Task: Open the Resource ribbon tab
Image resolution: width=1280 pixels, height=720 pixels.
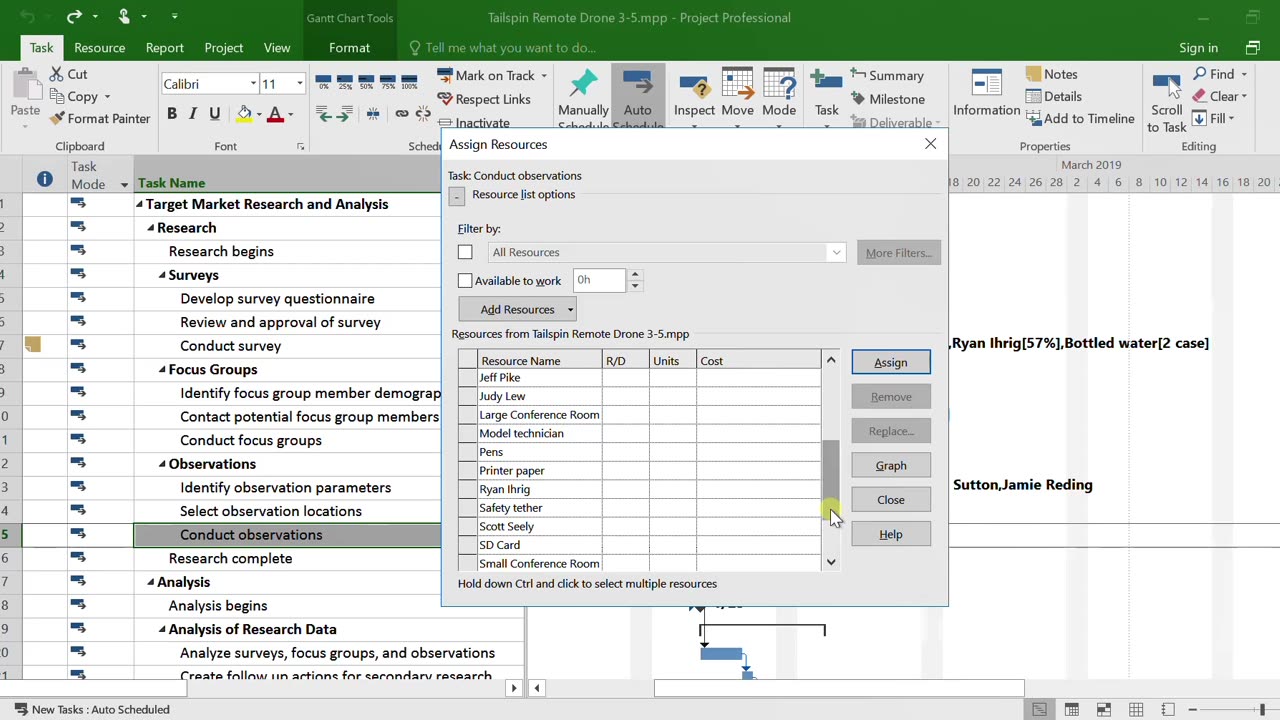Action: tap(99, 47)
